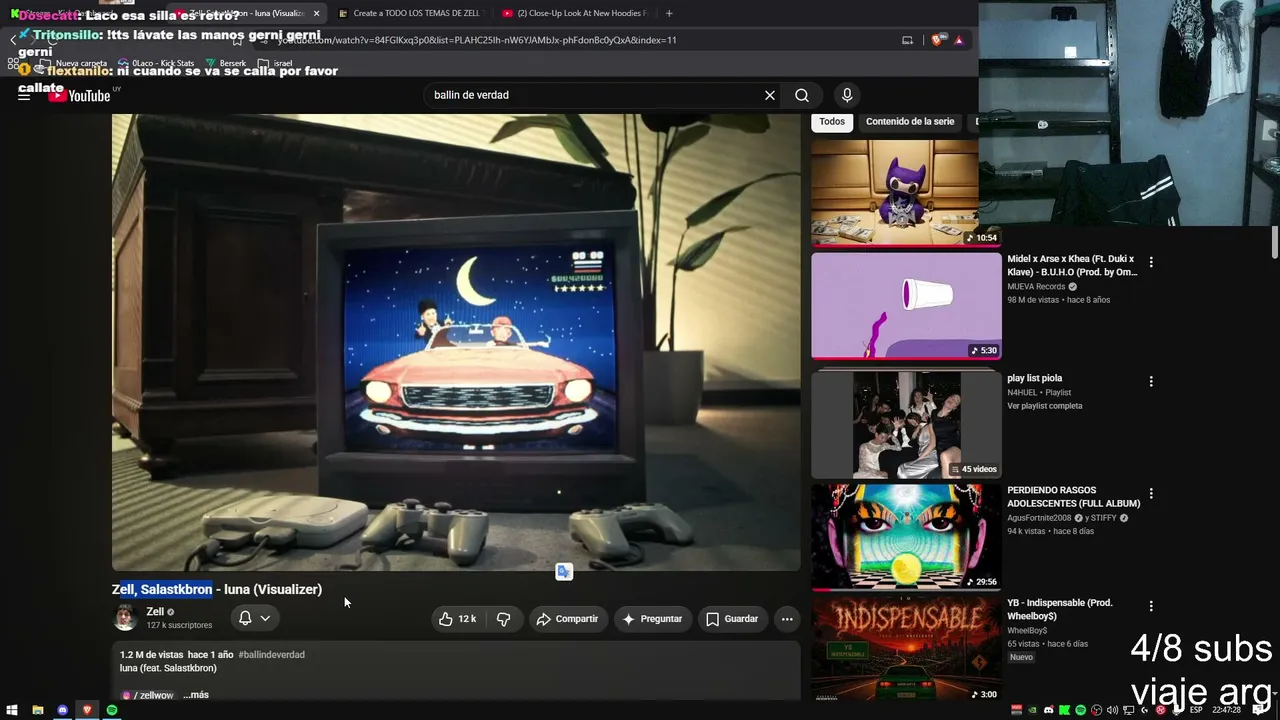Dislike the luna video

(x=504, y=619)
